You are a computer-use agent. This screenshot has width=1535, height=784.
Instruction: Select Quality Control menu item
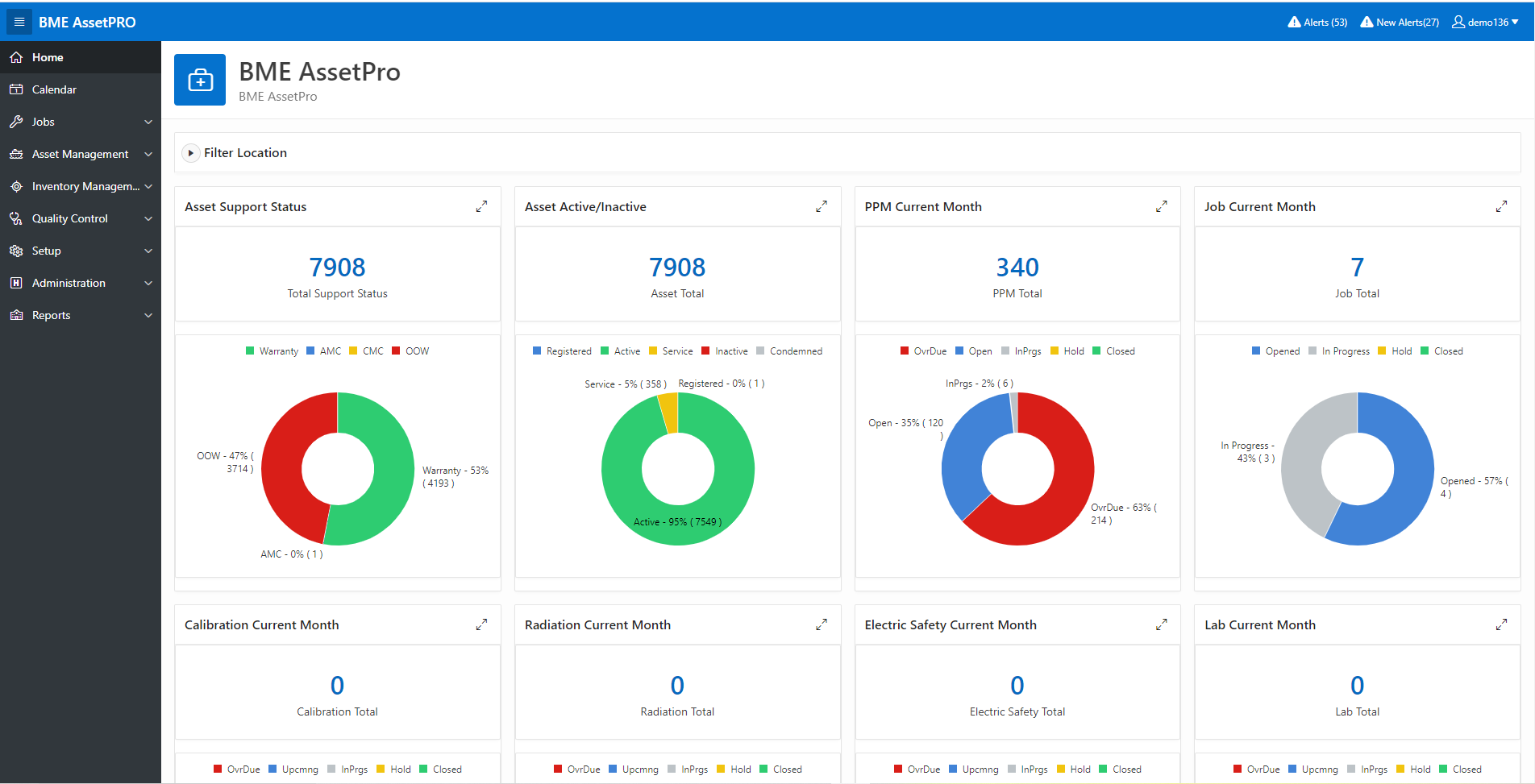coord(81,218)
